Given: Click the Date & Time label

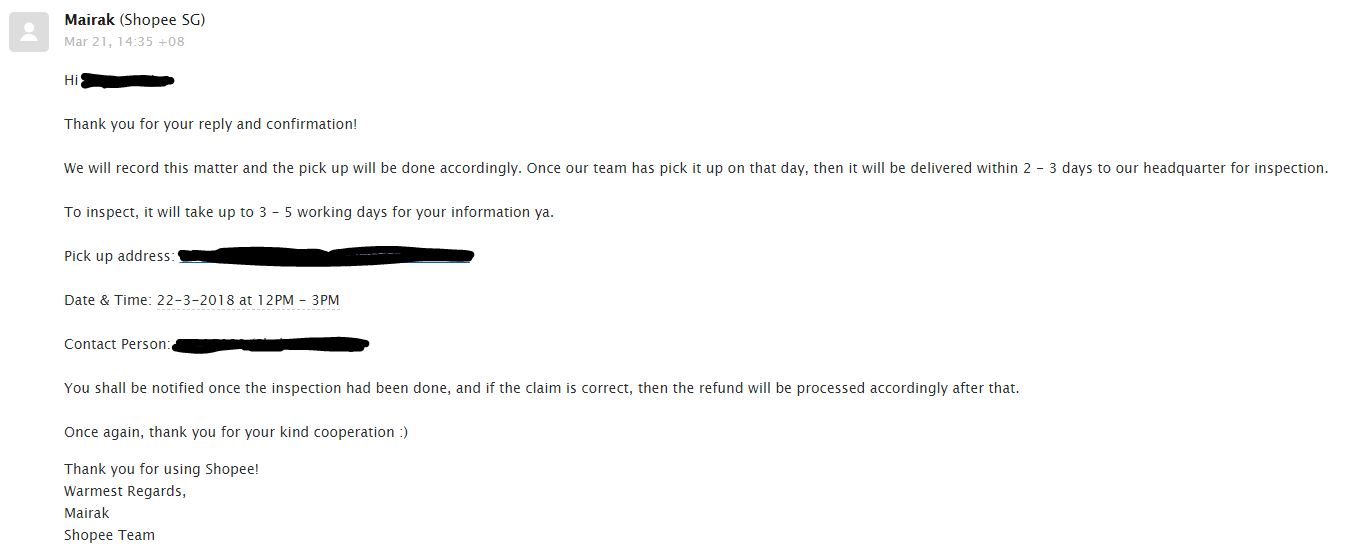Looking at the screenshot, I should [108, 300].
